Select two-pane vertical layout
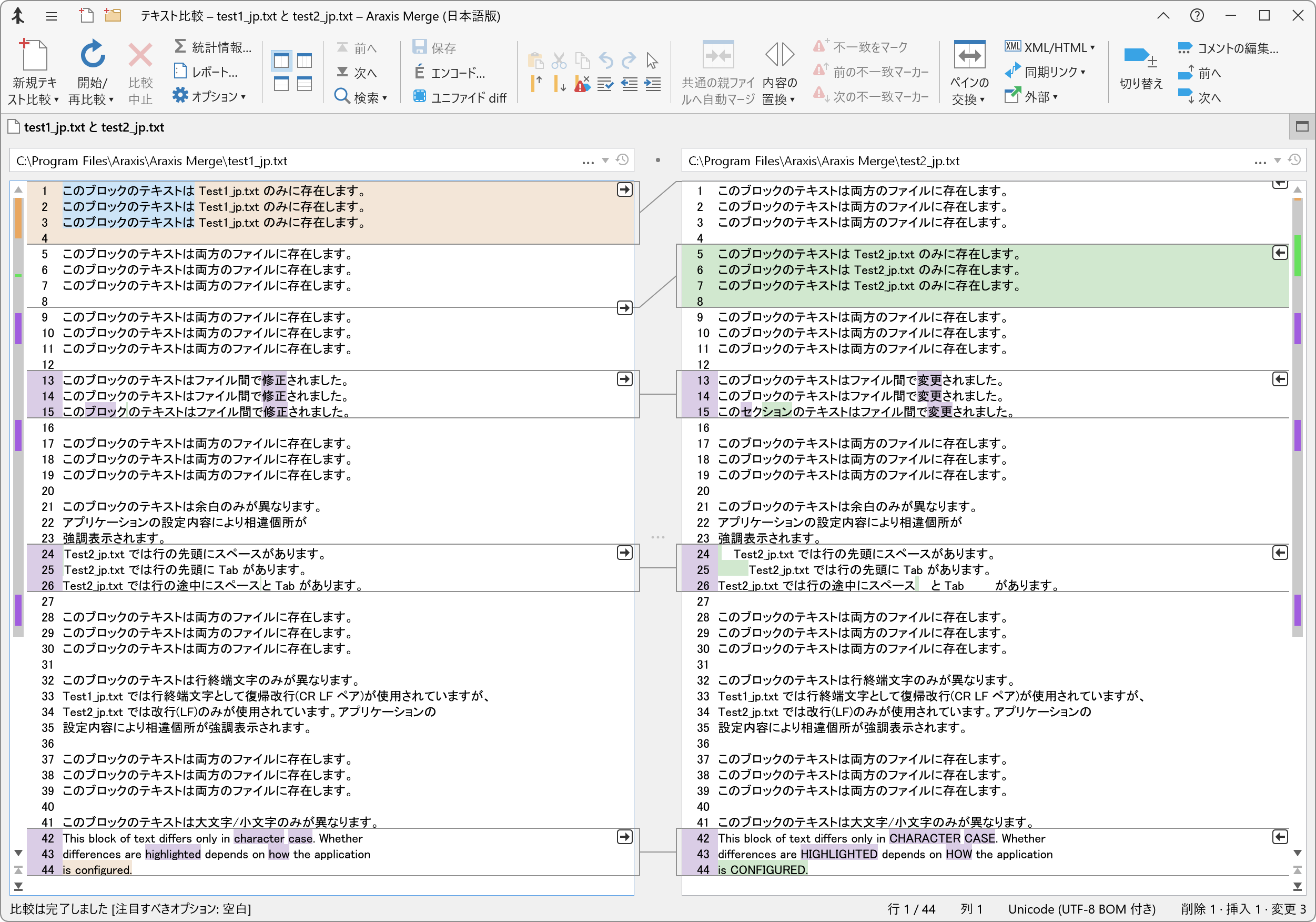Screen dimensions: 1316x922 point(281,61)
